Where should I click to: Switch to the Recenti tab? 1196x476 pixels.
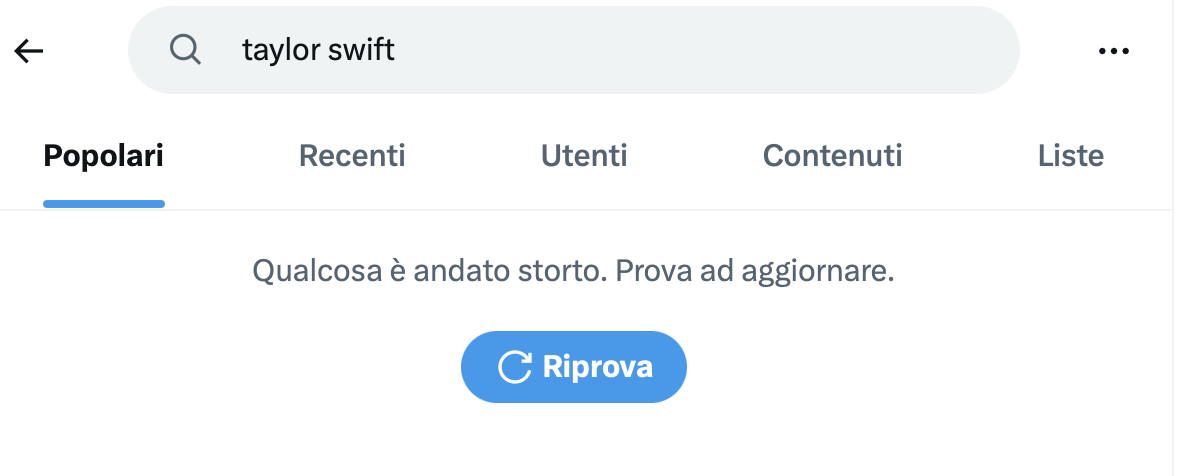click(352, 156)
